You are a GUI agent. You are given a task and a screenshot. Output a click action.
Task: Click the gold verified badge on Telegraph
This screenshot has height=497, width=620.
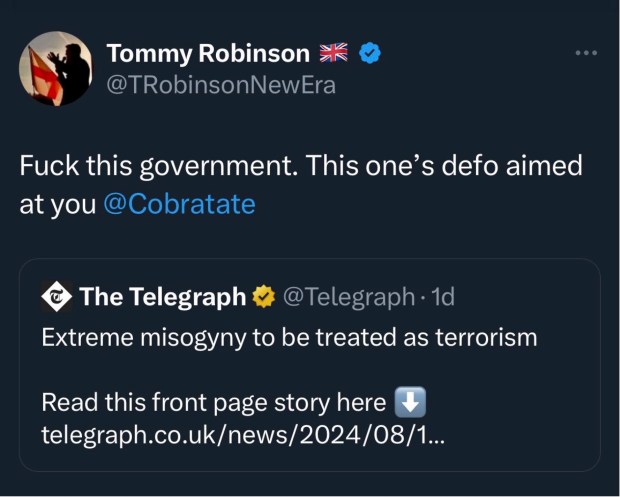coord(264,297)
